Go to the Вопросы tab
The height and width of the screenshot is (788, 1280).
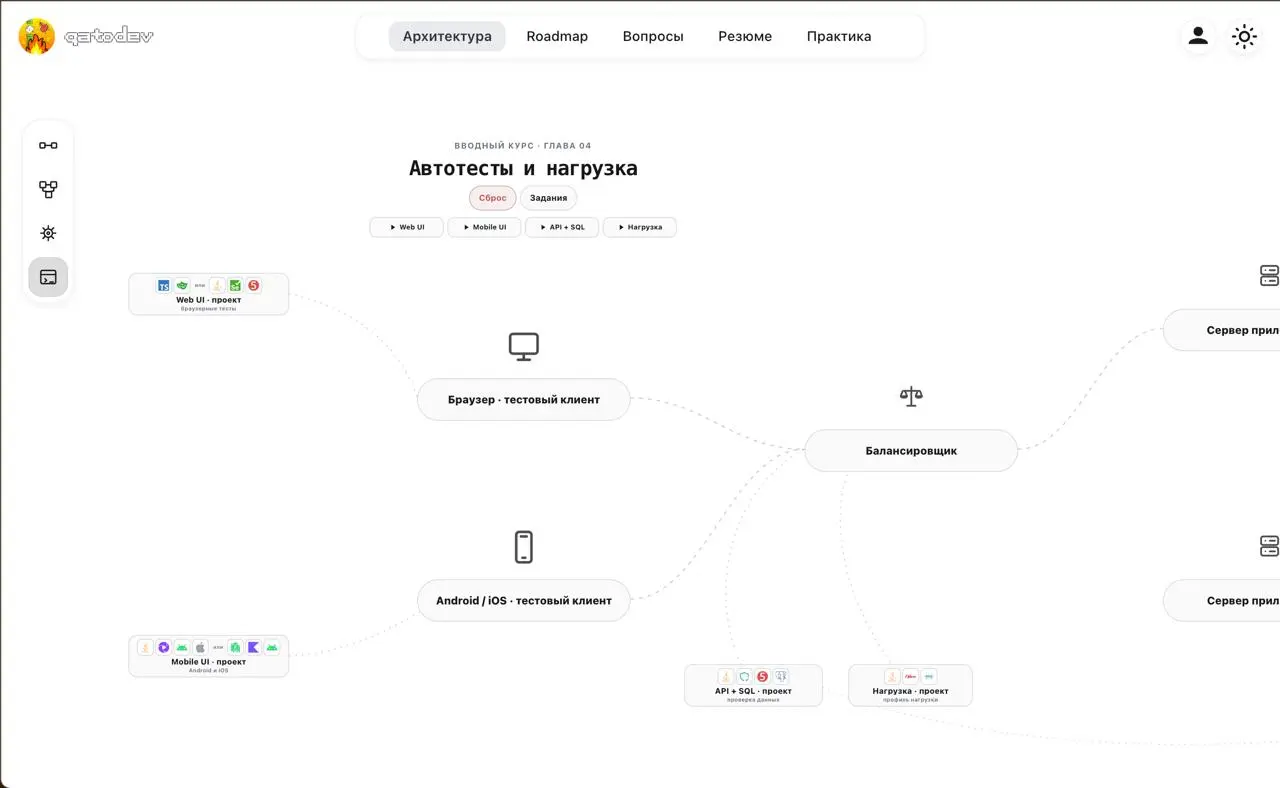[653, 36]
